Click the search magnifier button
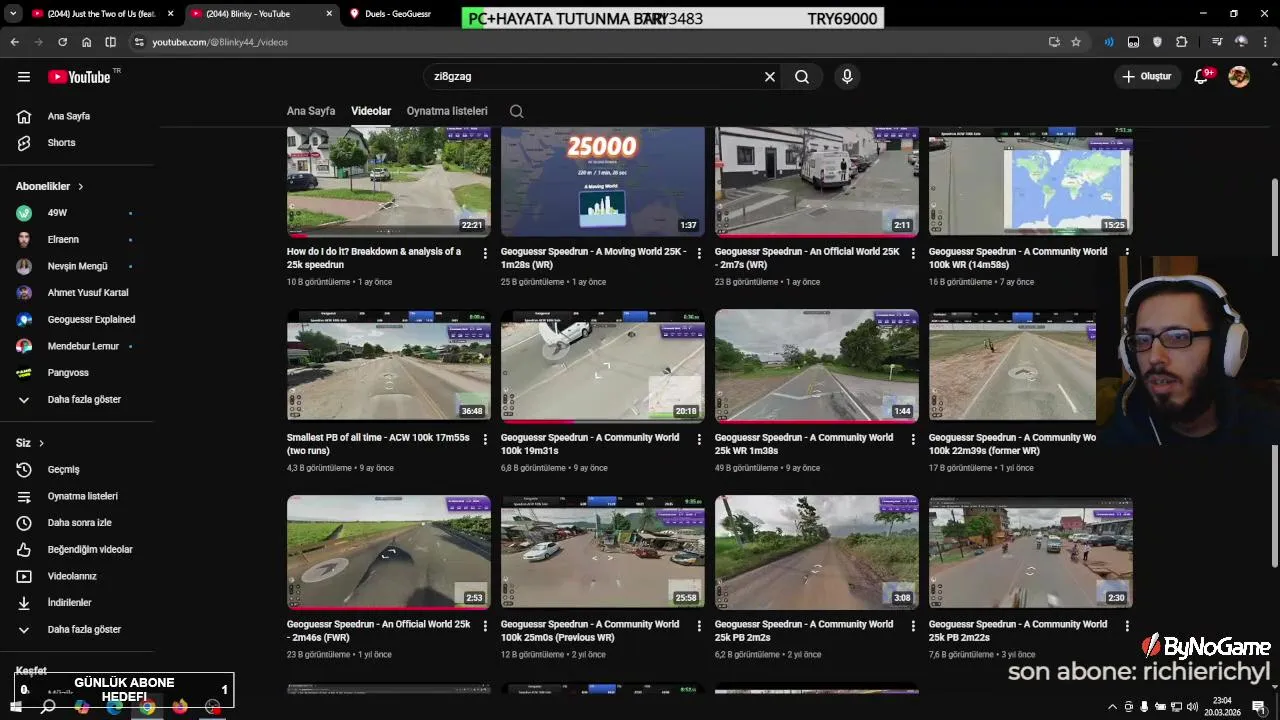1280x720 pixels. (x=802, y=76)
